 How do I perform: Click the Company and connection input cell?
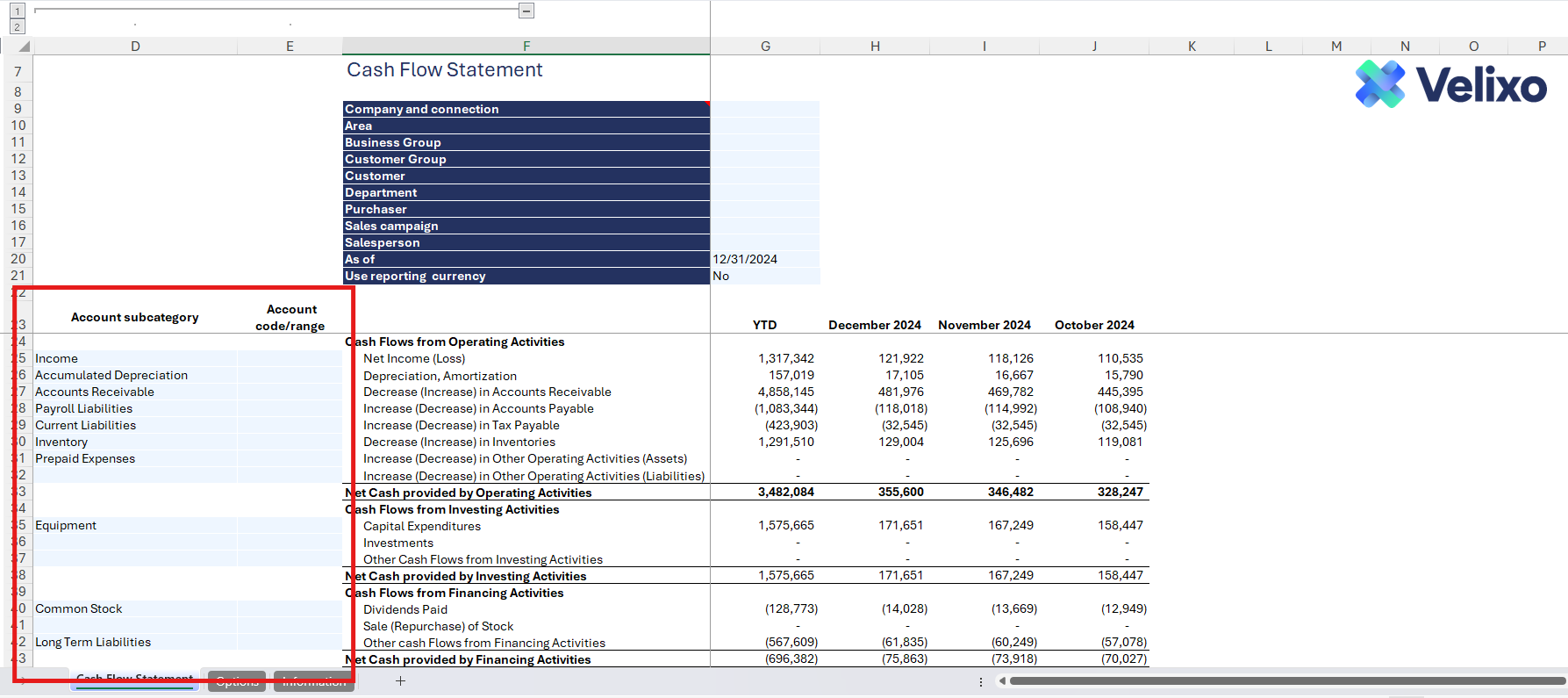(764, 109)
